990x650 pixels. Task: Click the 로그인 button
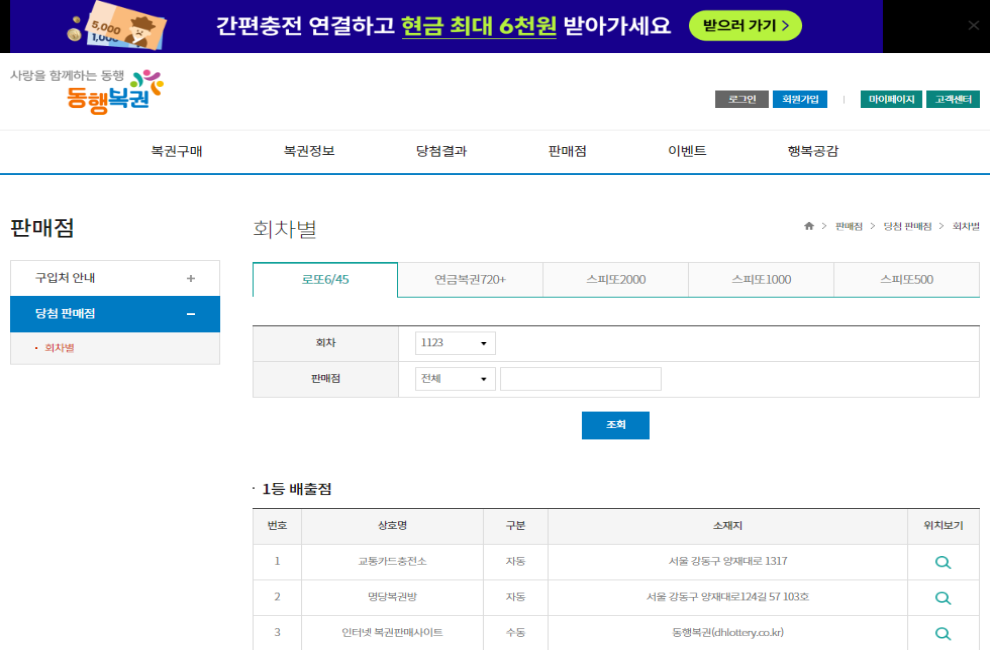point(742,99)
